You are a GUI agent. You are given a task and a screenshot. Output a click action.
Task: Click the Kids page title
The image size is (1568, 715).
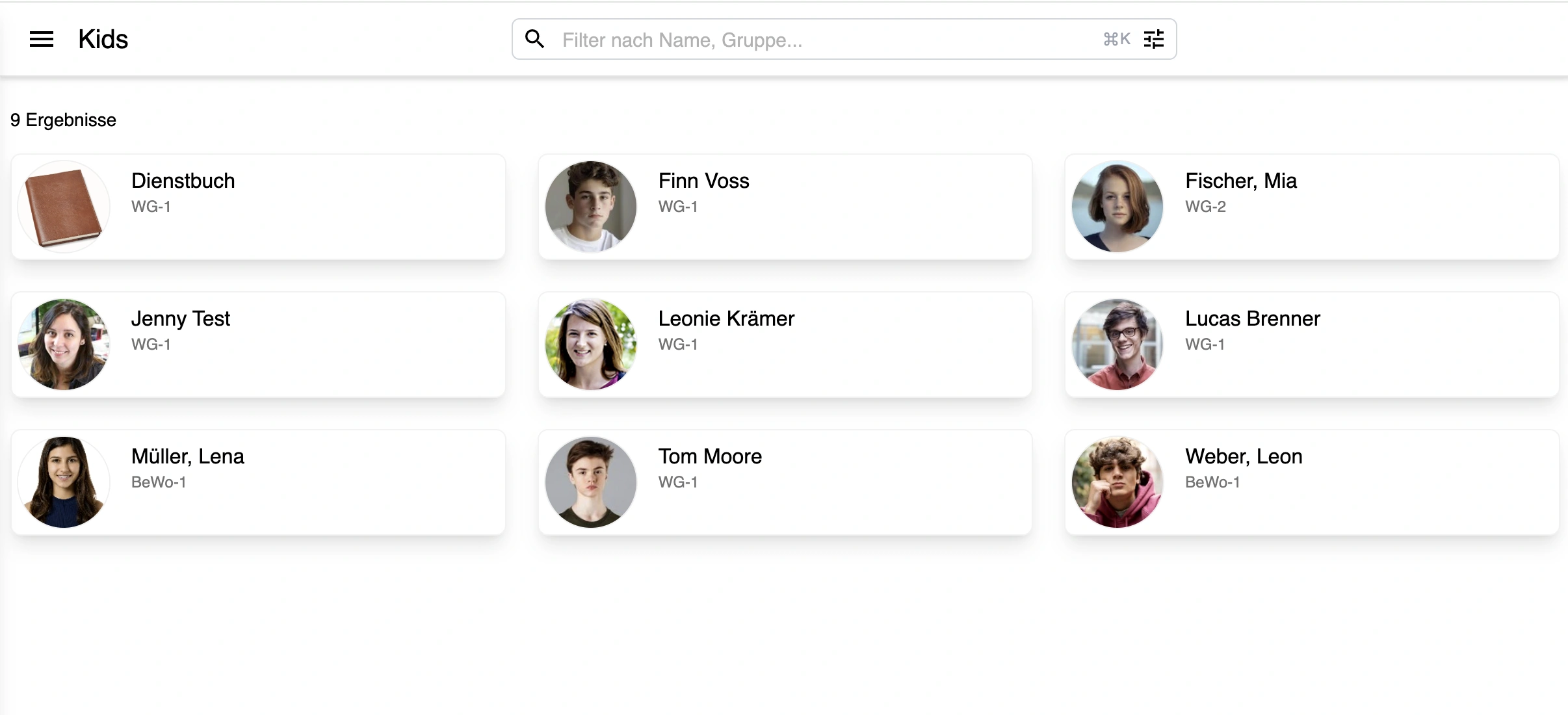(103, 39)
